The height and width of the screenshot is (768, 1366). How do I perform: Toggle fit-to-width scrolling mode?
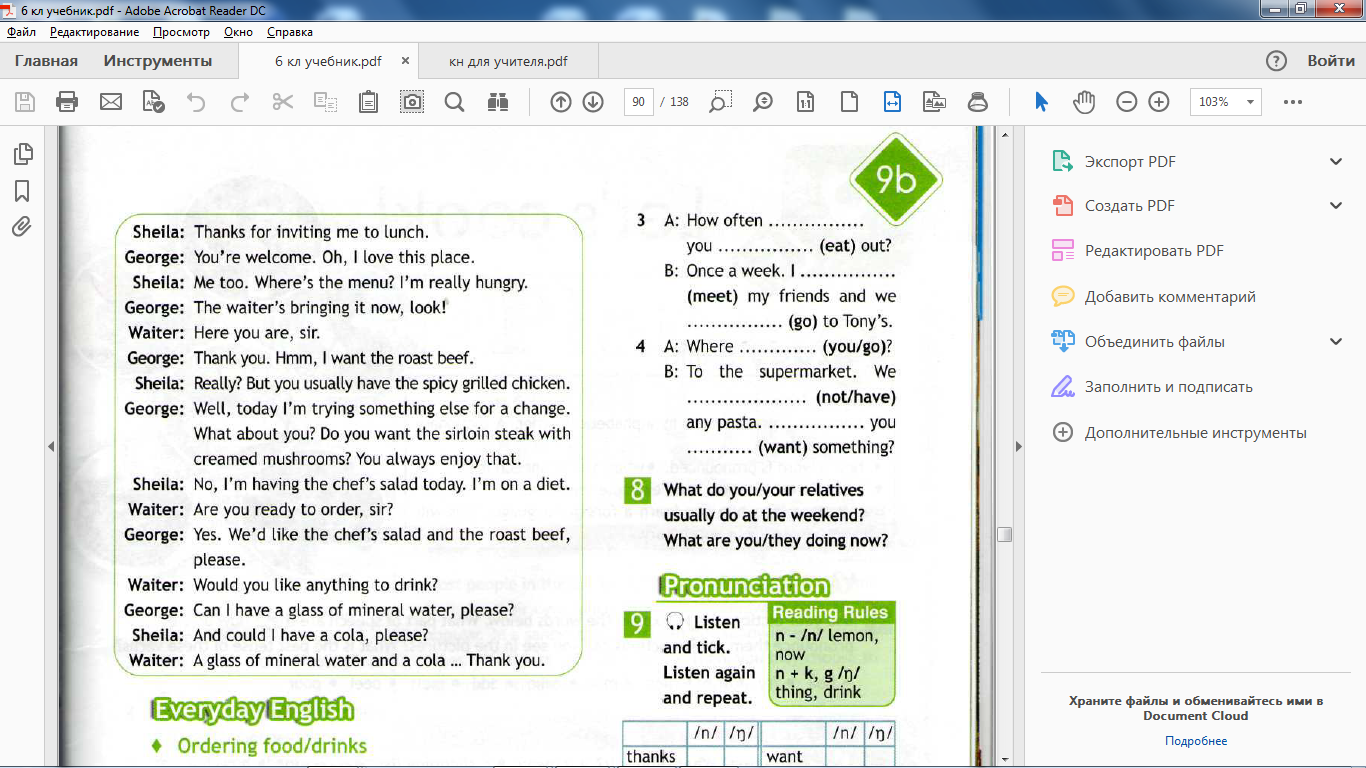pyautogui.click(x=892, y=102)
